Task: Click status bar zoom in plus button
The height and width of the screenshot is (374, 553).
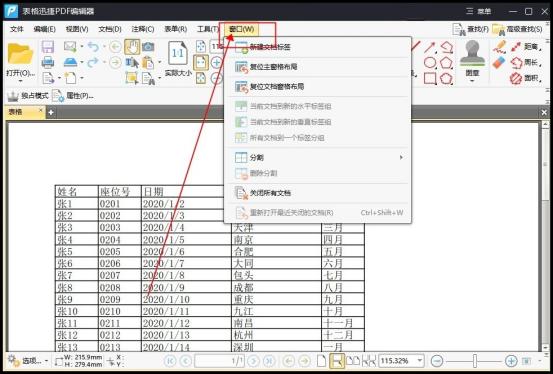Action: [511, 361]
